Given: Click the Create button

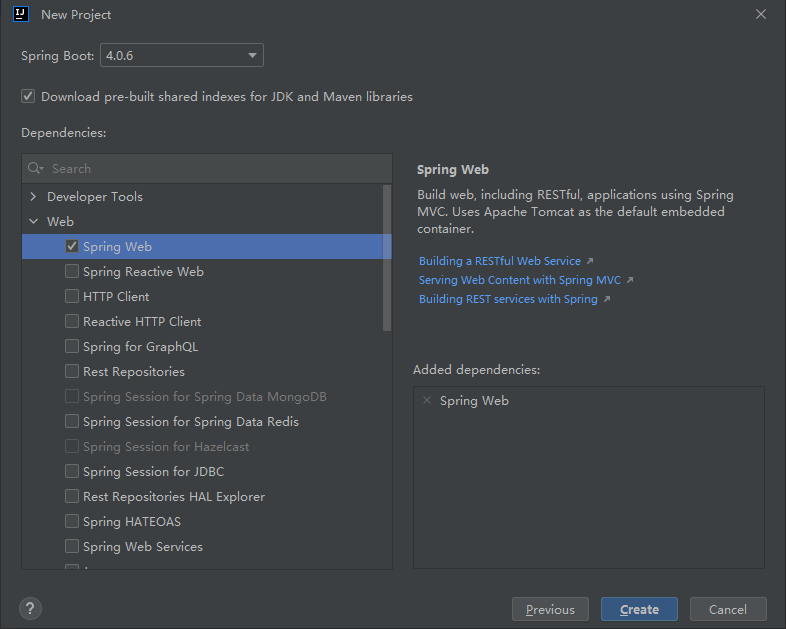Looking at the screenshot, I should (x=639, y=609).
